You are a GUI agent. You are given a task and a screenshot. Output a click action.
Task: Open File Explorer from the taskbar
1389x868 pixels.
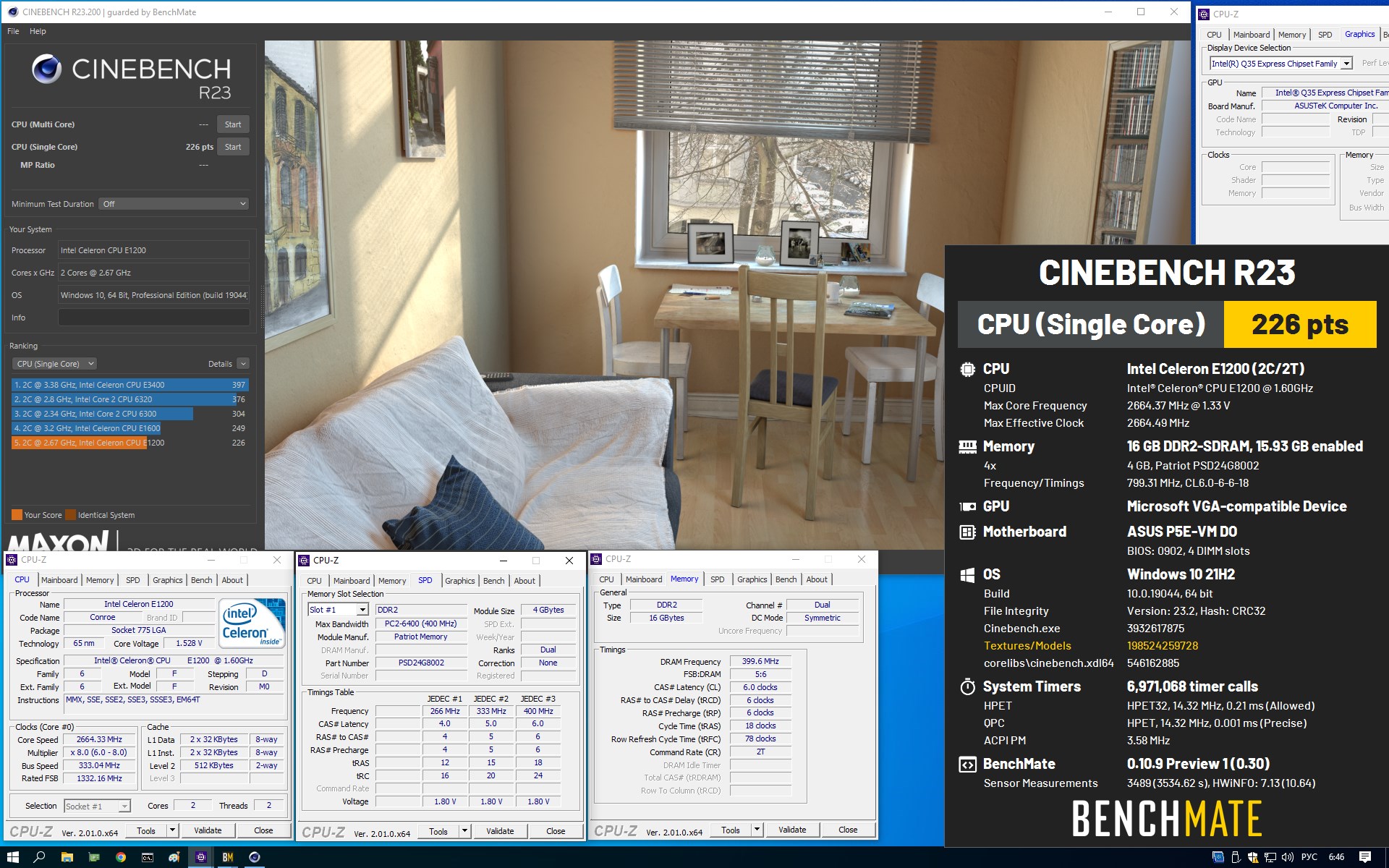pyautogui.click(x=67, y=857)
